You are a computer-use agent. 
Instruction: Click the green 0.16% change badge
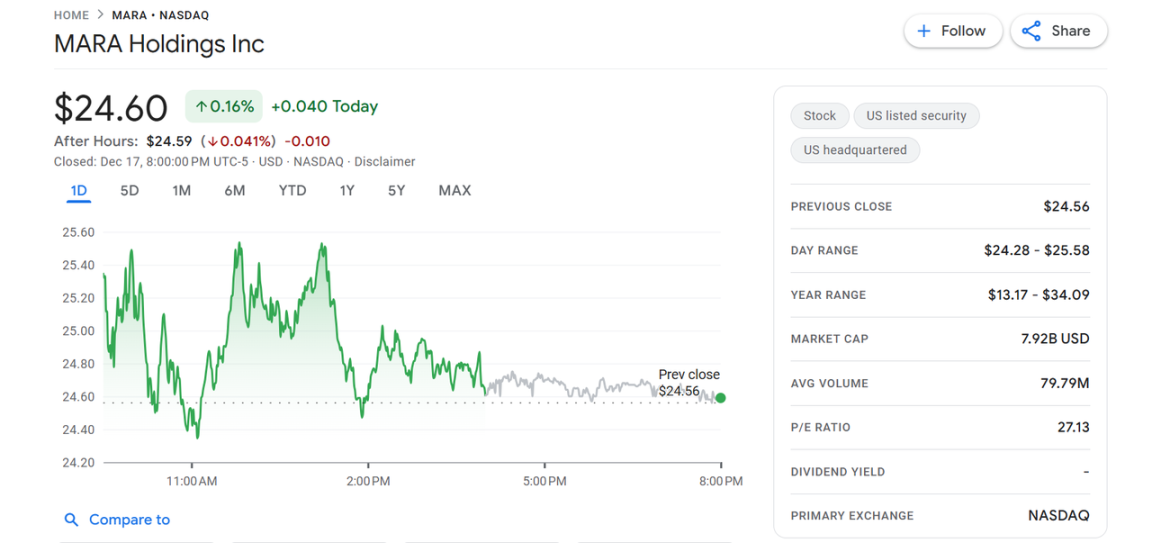(224, 106)
